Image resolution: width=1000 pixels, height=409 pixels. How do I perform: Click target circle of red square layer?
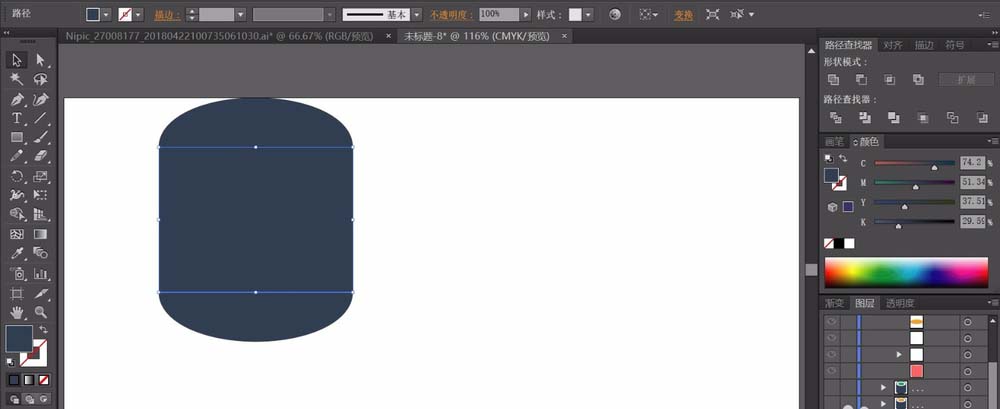(x=967, y=371)
